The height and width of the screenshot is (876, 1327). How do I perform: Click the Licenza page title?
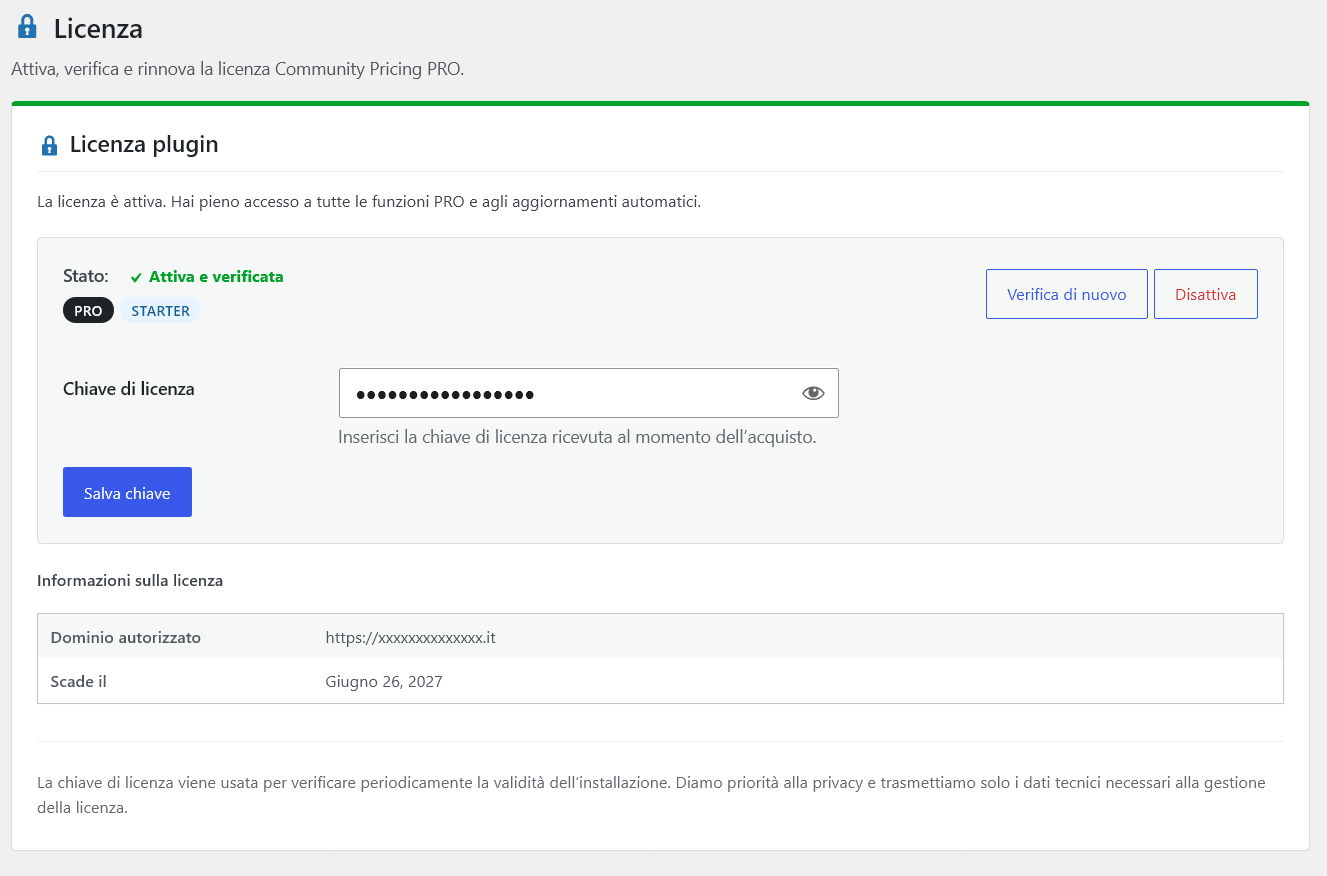[x=98, y=28]
